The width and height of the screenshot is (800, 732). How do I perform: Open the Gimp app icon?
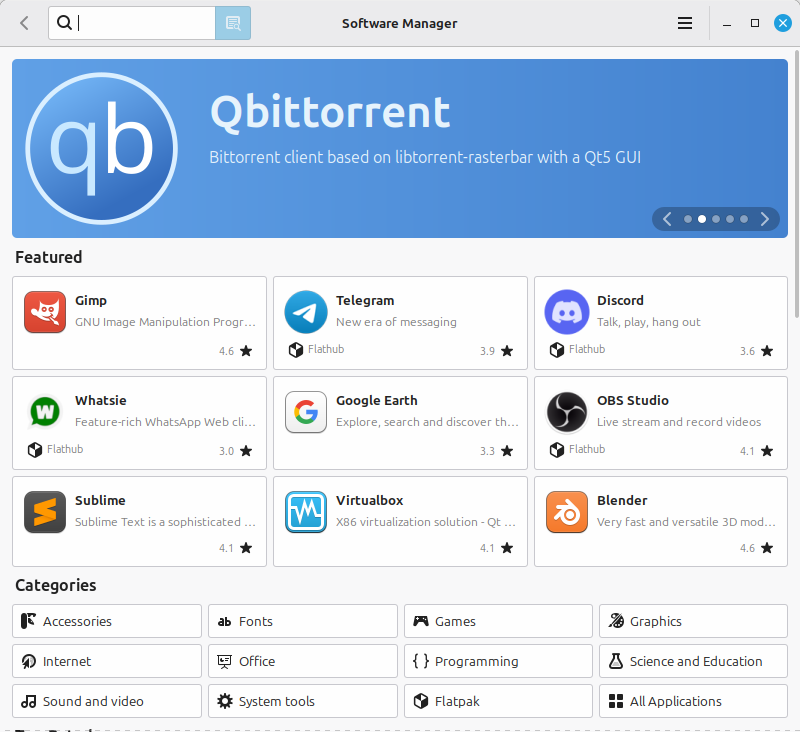tap(45, 312)
